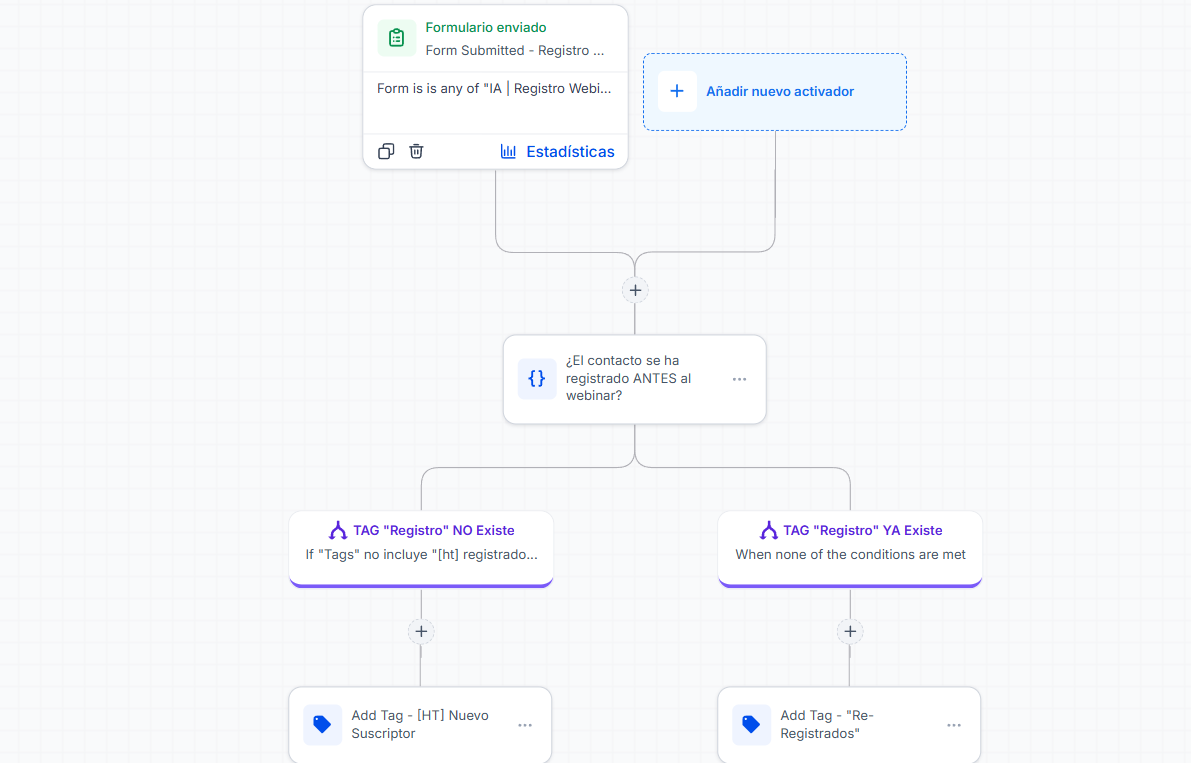Image resolution: width=1191 pixels, height=763 pixels.
Task: Click branch icon of TAG "Registro" NO Existe
Action: 338,530
